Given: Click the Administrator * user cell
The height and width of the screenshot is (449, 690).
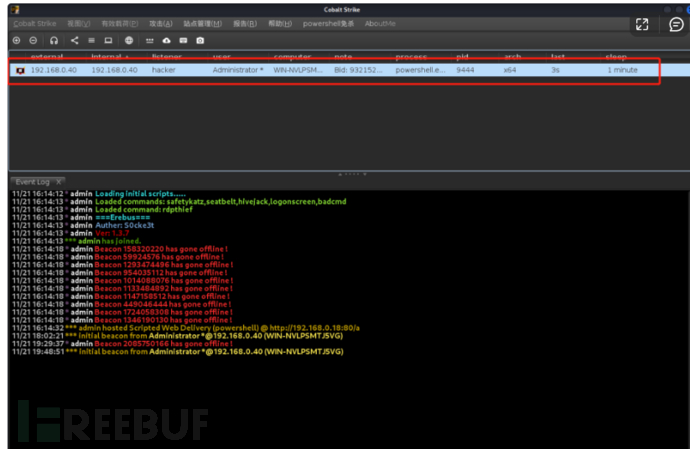Looking at the screenshot, I should [x=238, y=70].
